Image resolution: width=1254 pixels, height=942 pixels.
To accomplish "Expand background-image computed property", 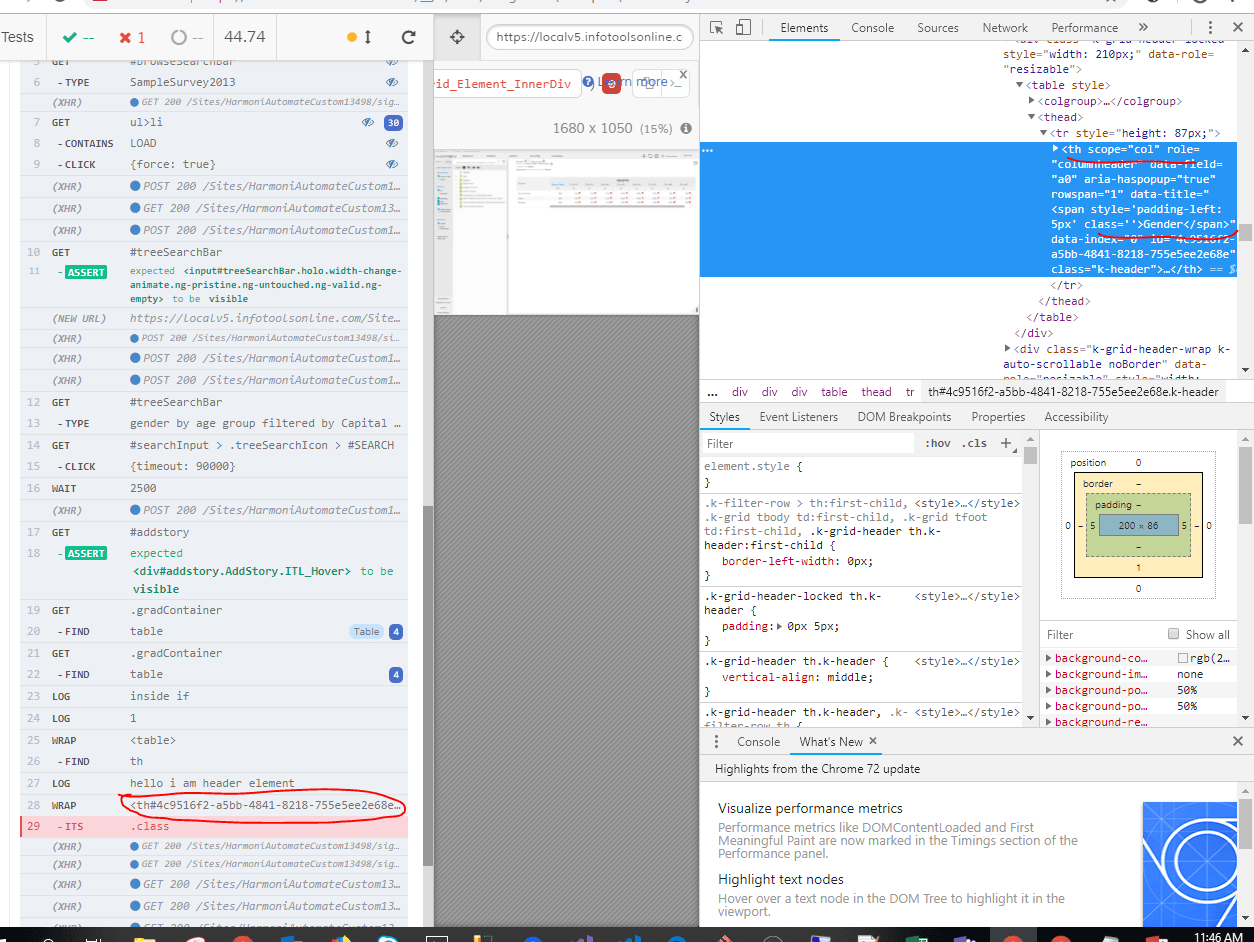I will (1049, 674).
